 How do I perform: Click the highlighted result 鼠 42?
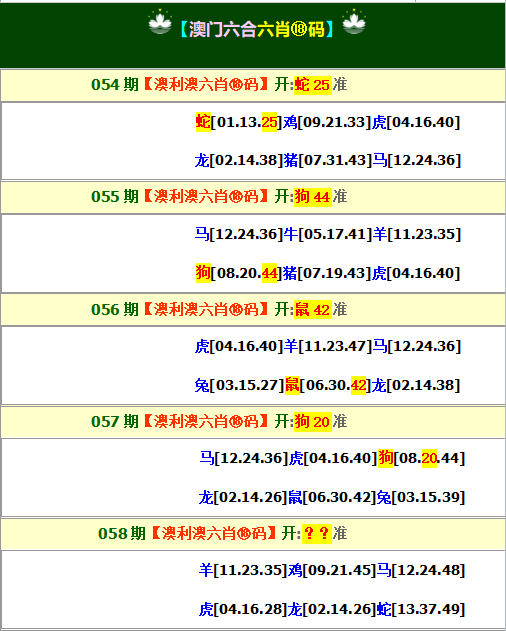[x=312, y=309]
